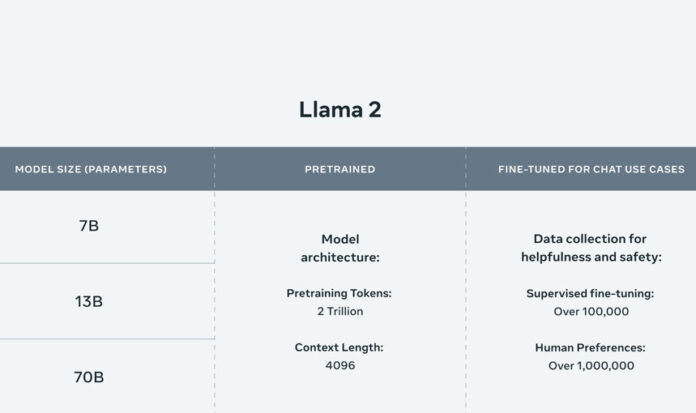The image size is (696, 413).
Task: Click the Pretraining Tokens label
Action: tap(339, 293)
